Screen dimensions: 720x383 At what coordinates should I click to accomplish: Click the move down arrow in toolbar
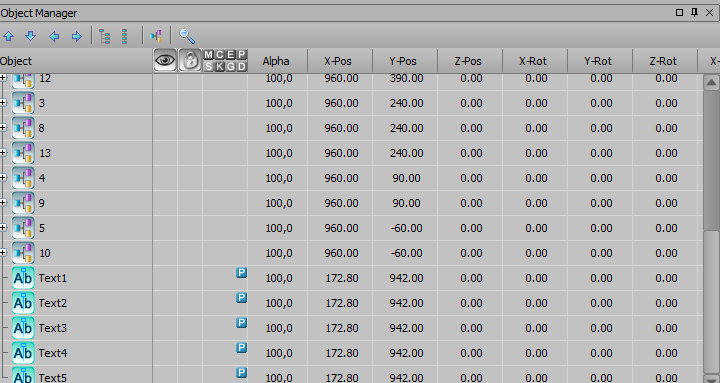coord(31,36)
